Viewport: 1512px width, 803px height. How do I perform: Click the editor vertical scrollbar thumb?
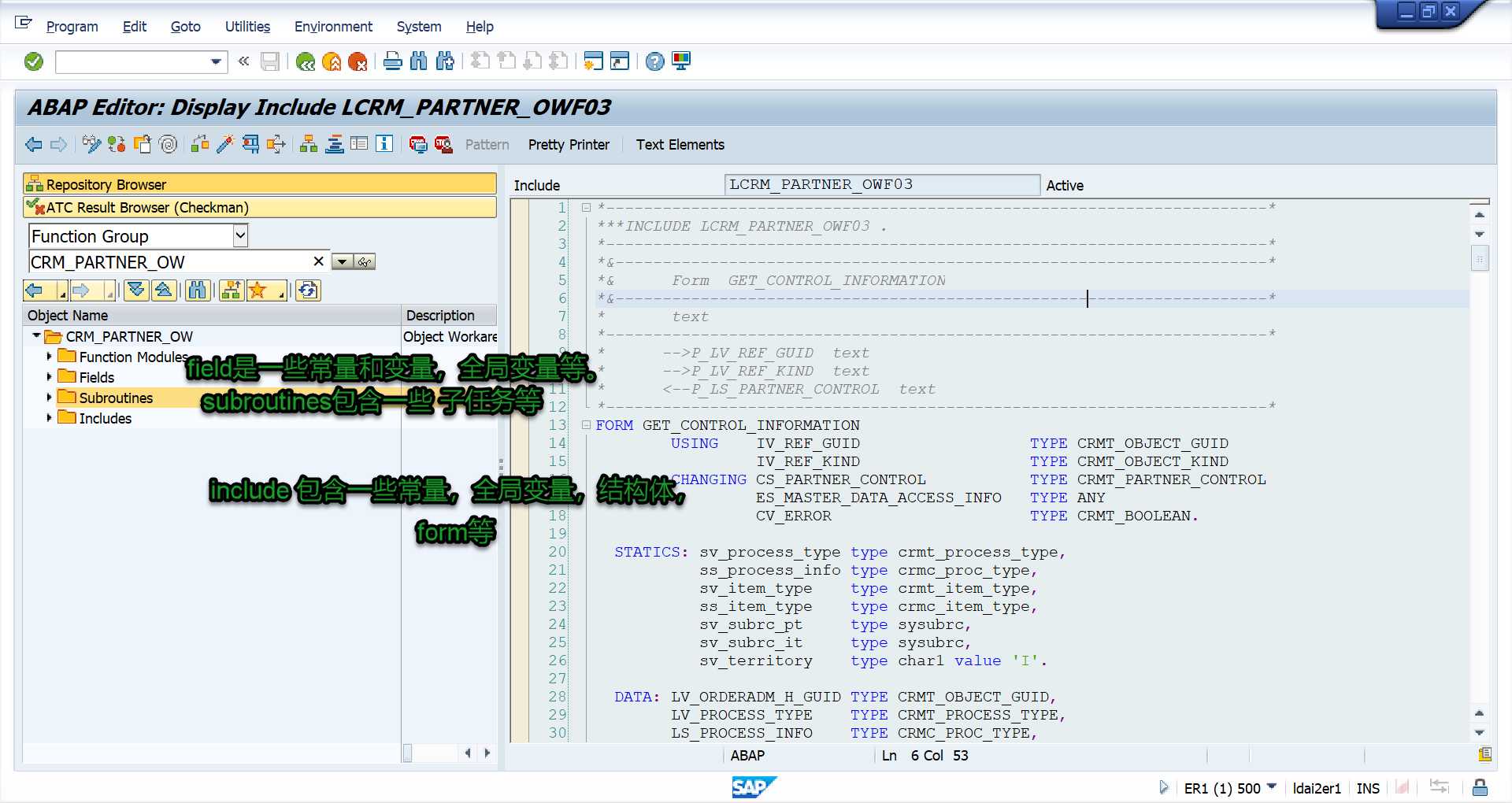pyautogui.click(x=1480, y=258)
